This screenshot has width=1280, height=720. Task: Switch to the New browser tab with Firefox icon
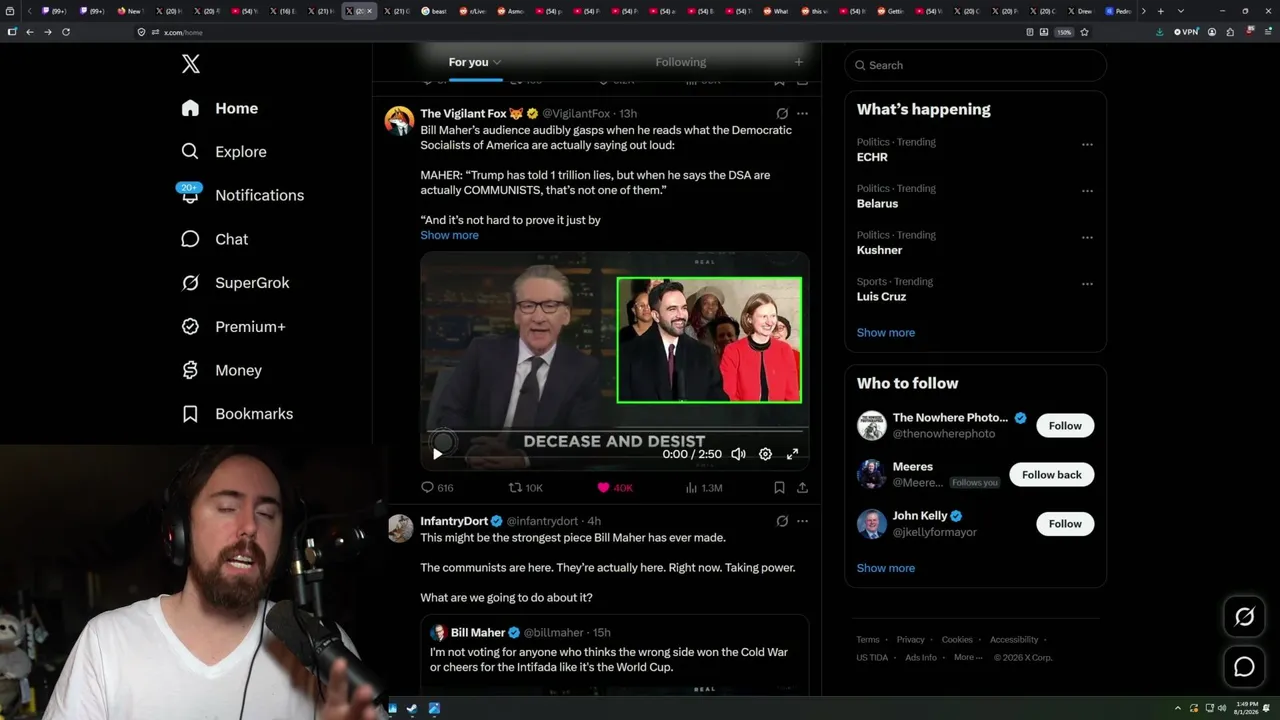[131, 11]
